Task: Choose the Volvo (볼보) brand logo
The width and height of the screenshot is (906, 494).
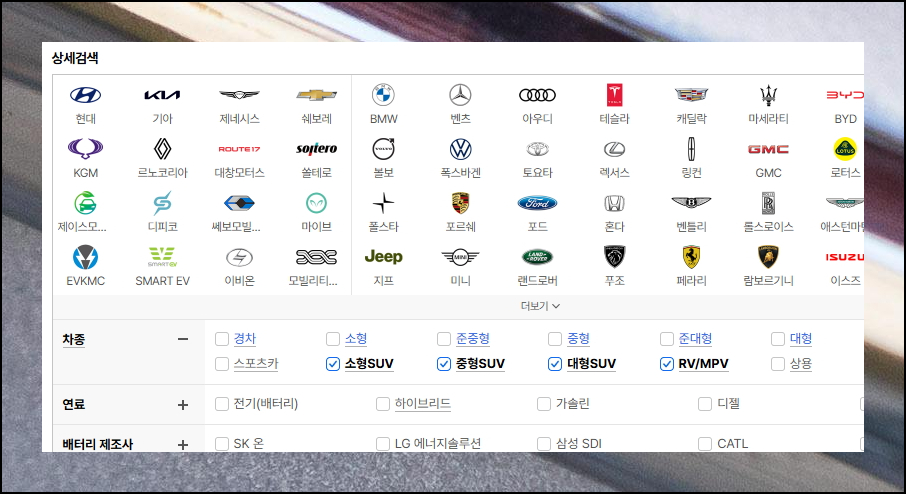Action: point(383,149)
